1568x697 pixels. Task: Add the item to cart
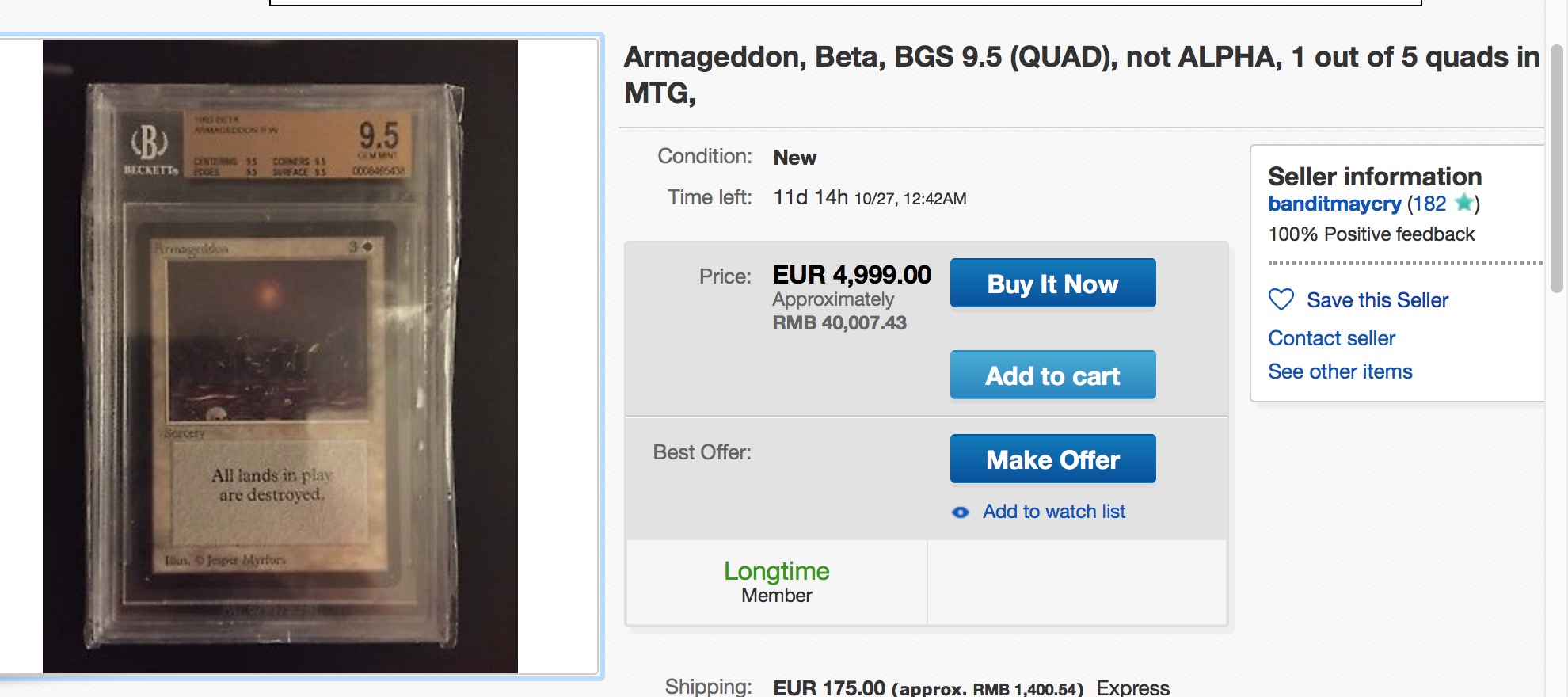click(x=1052, y=375)
